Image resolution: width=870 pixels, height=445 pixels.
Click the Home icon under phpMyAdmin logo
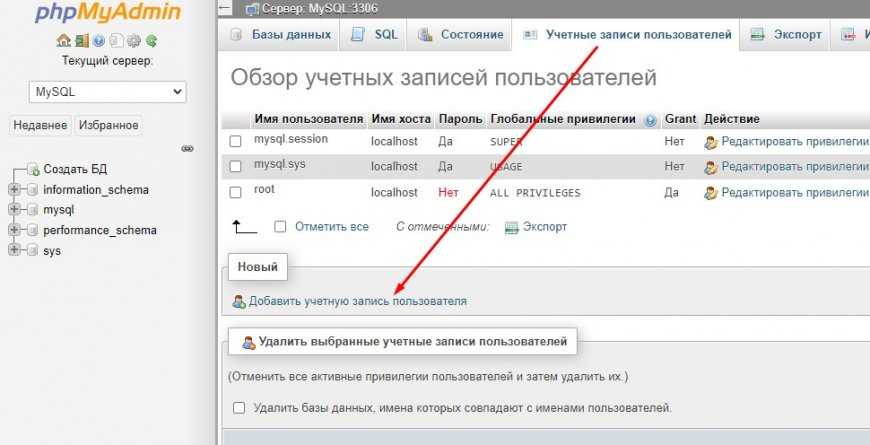click(63, 41)
